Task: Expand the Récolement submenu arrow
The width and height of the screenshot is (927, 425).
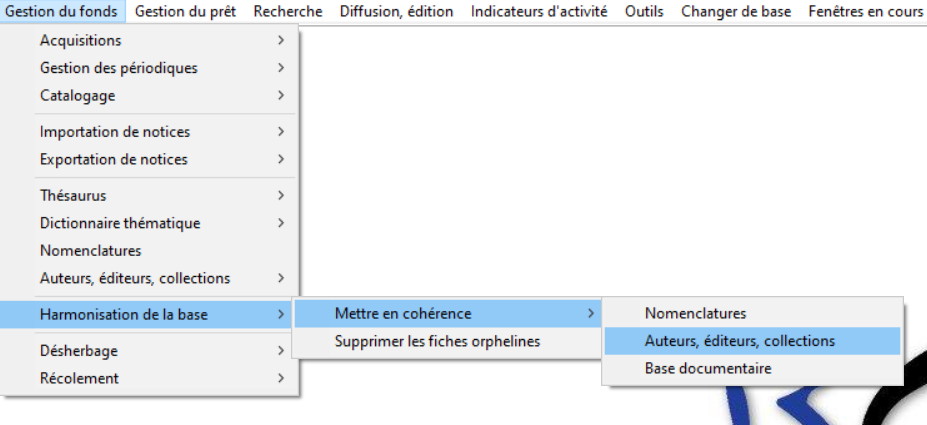Action: (x=281, y=378)
